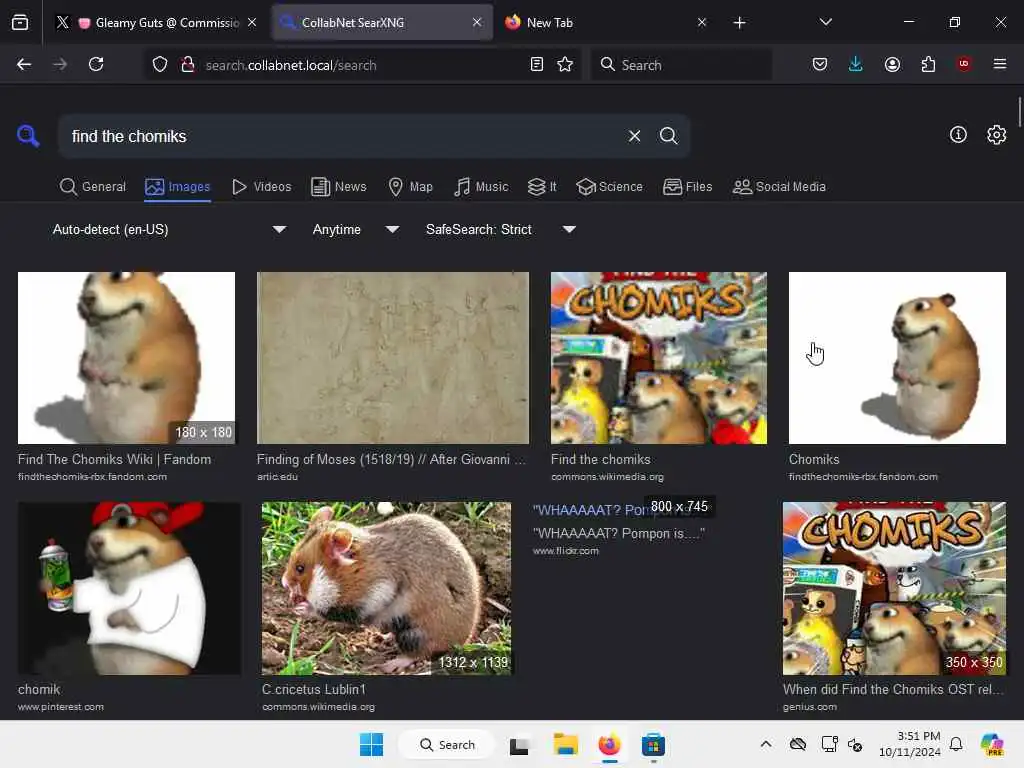Screen dimensions: 1024x768
Task: Open the SearXNG about info icon
Action: pos(958,135)
